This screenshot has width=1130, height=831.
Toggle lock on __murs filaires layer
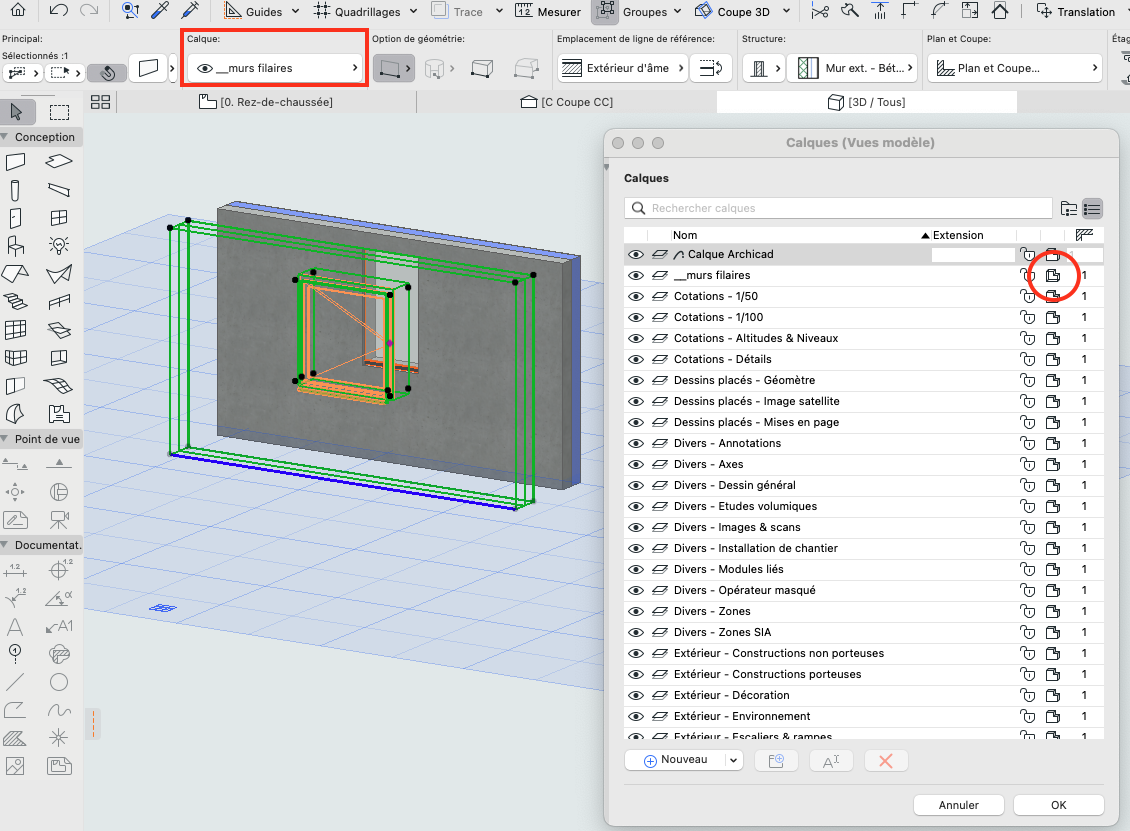1028,275
